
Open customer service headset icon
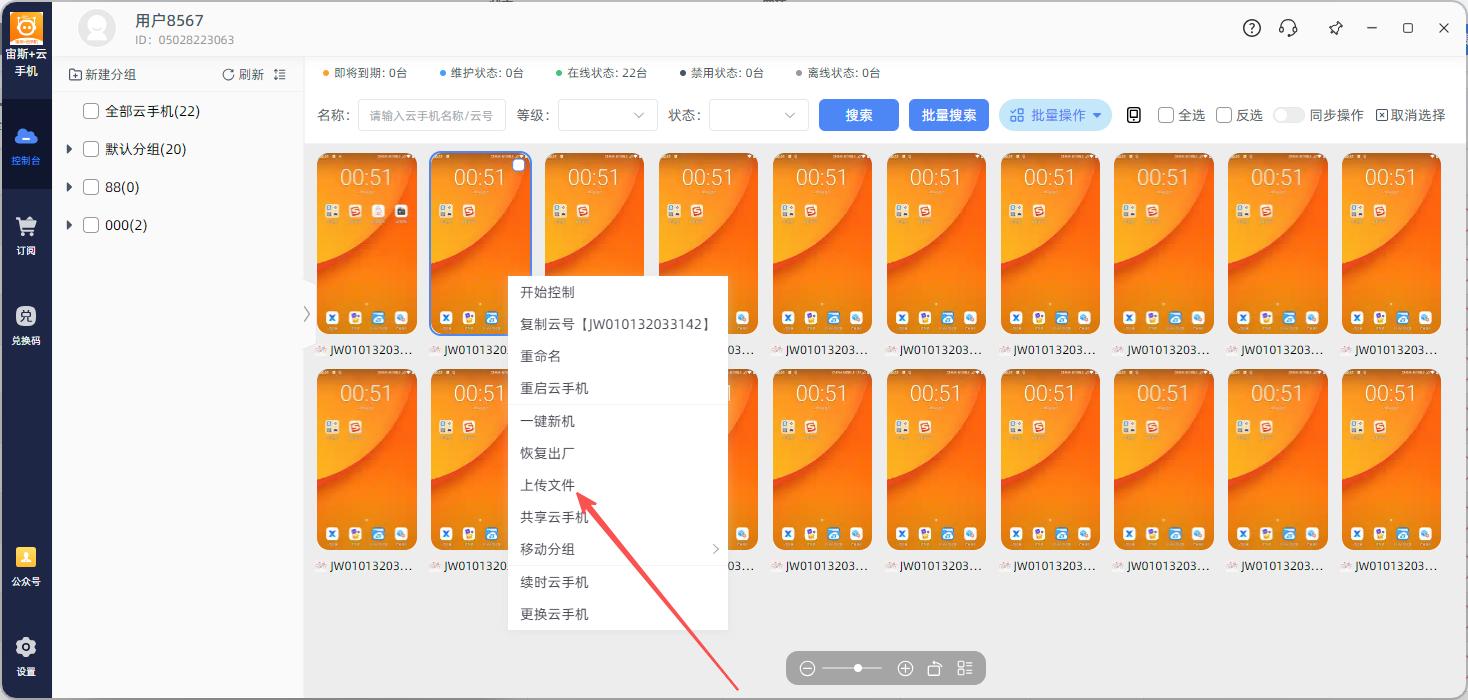tap(1288, 28)
